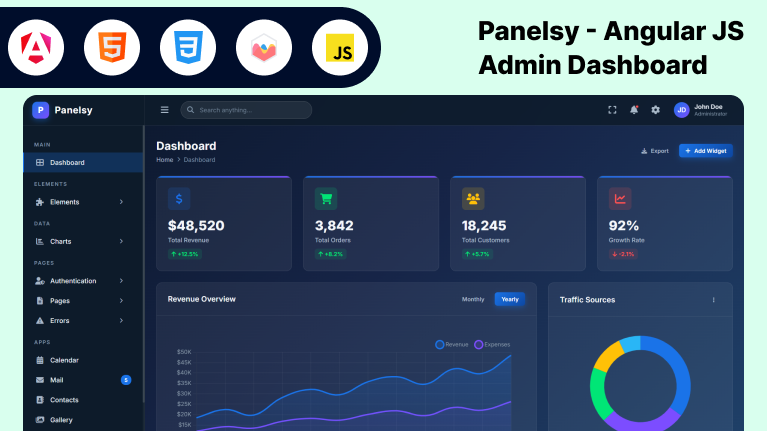Viewport: 767px width, 431px height.
Task: Click the dollar sign revenue icon
Action: coord(179,199)
